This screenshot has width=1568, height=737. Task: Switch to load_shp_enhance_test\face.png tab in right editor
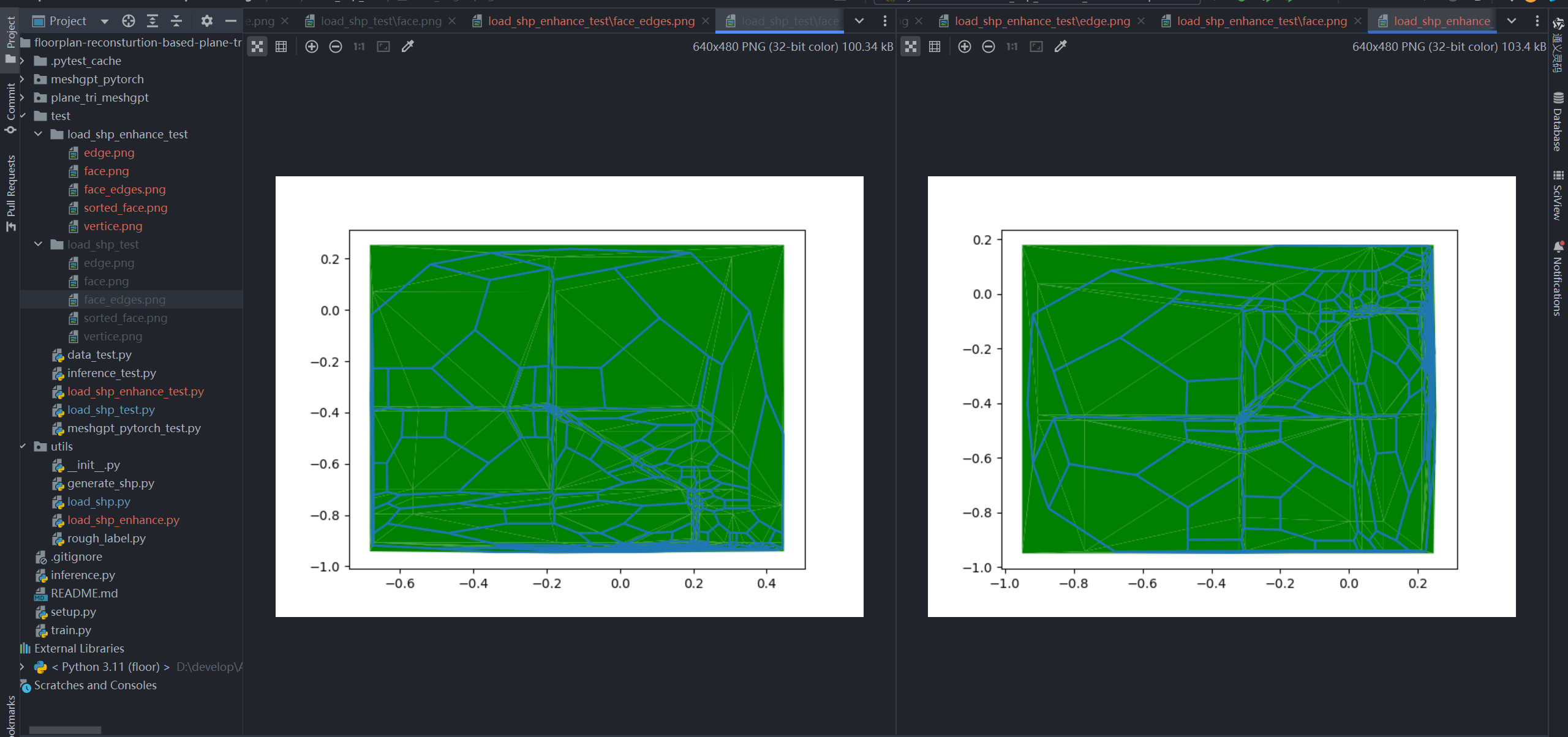[x=1262, y=21]
